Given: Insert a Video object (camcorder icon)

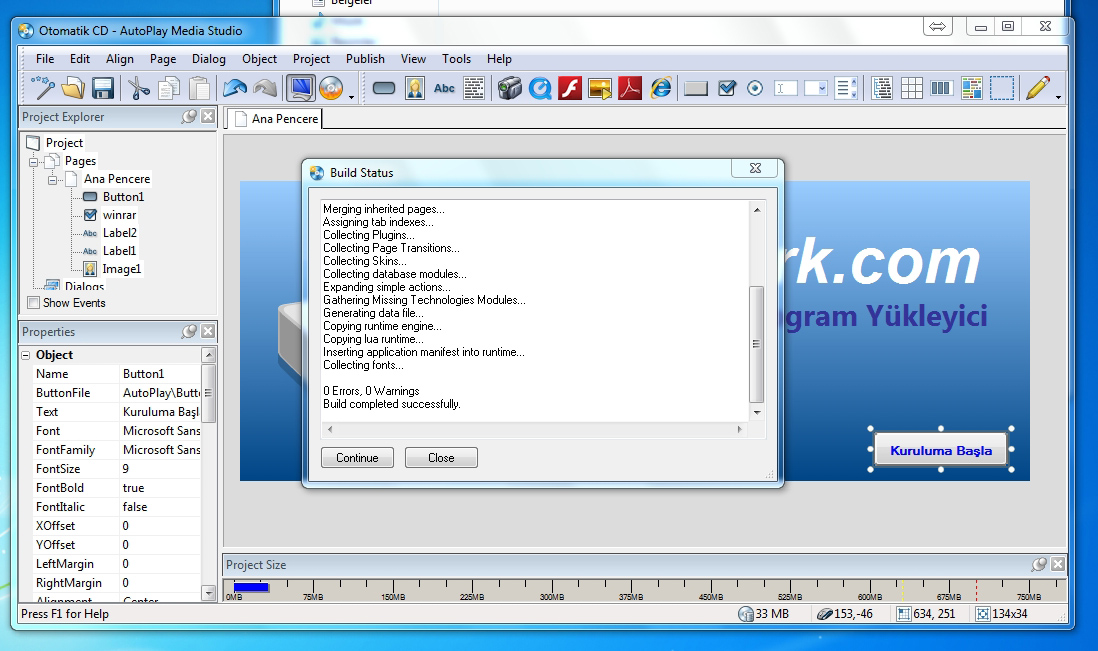Looking at the screenshot, I should pos(510,88).
